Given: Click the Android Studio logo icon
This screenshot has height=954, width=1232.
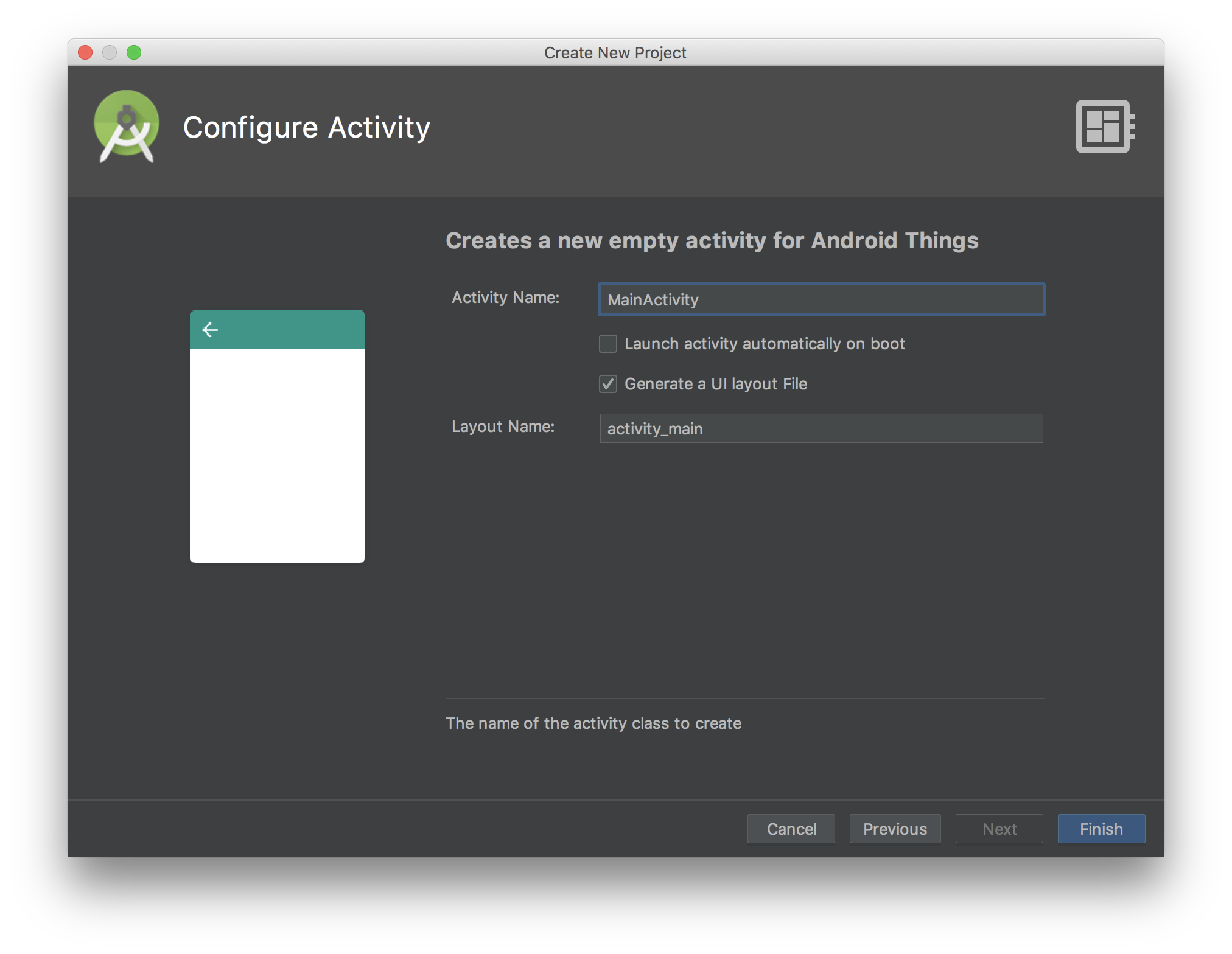Looking at the screenshot, I should [x=127, y=127].
